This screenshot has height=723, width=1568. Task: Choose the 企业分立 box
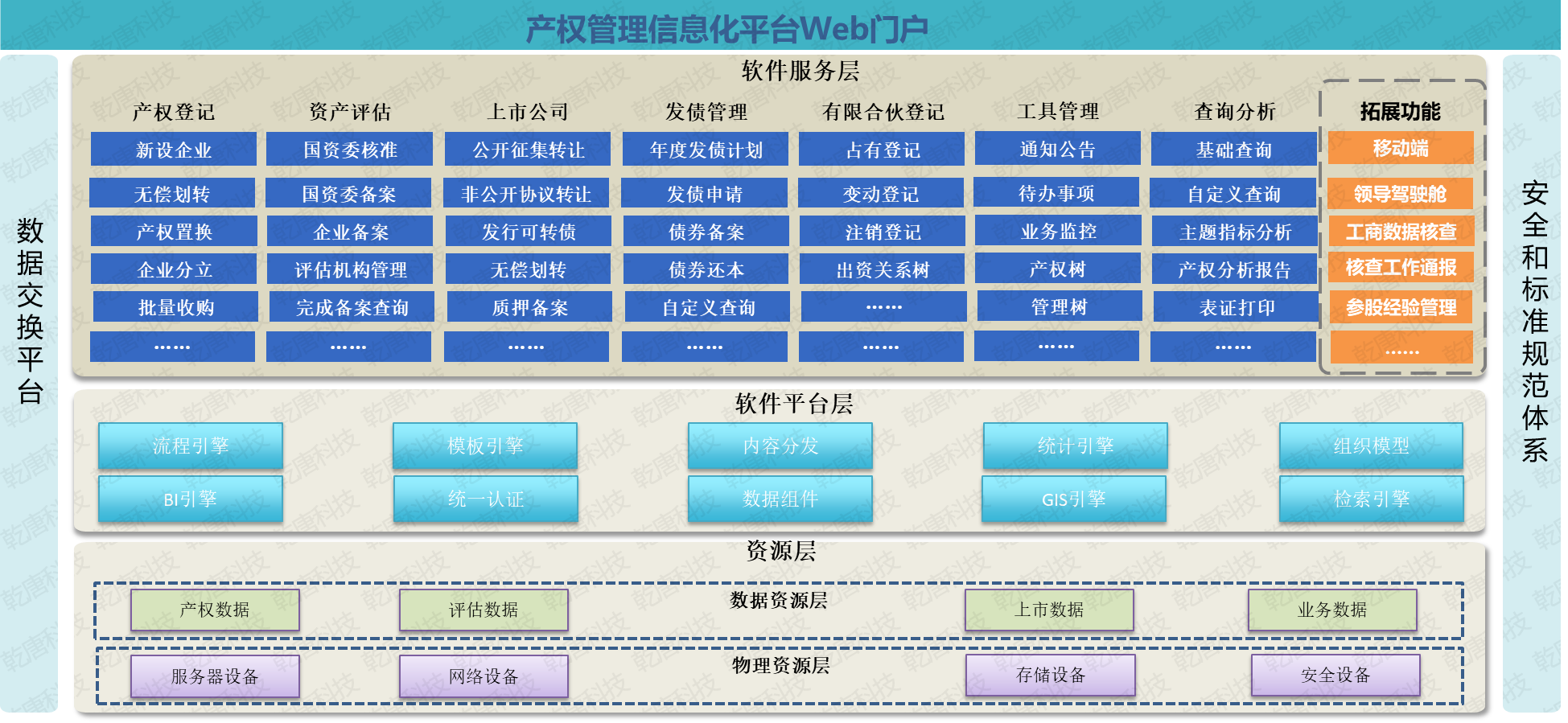tap(174, 269)
